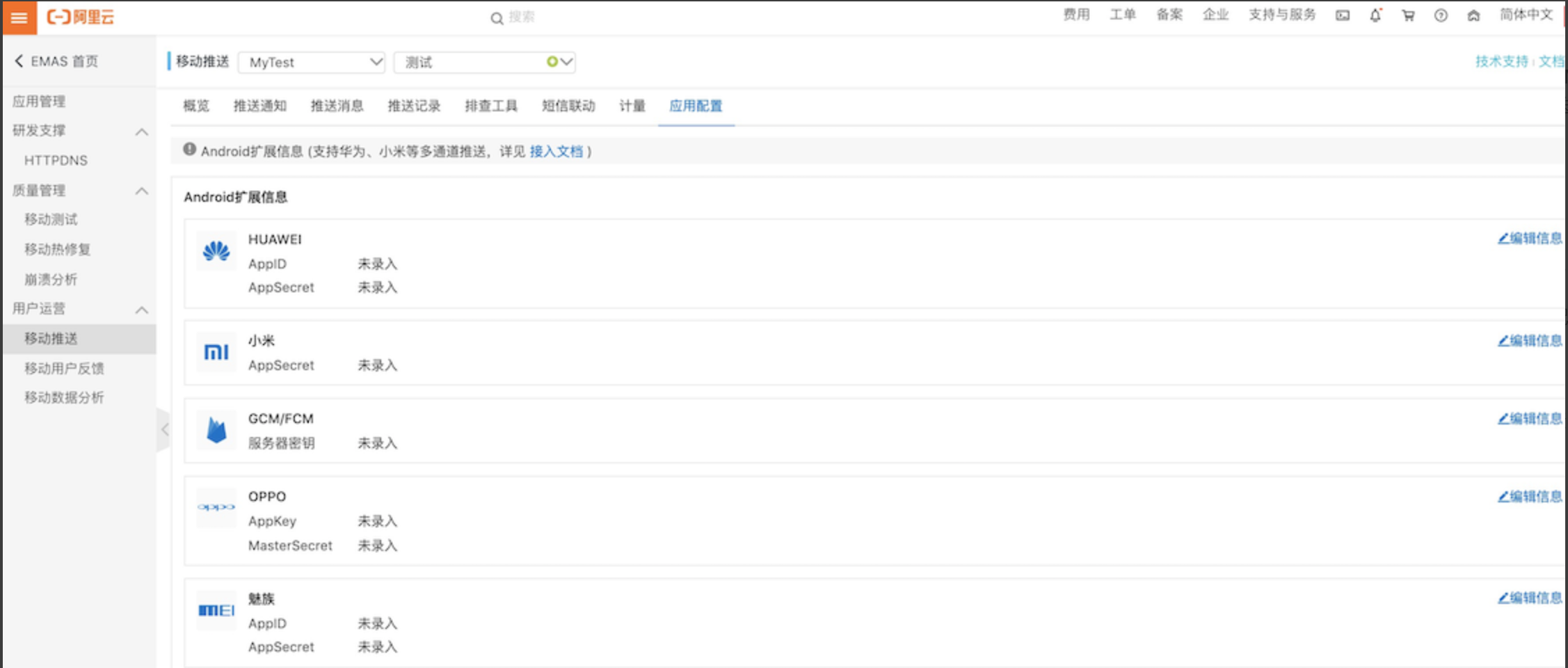Open the 费用 menu
Screen dimensions: 1568x668
pos(1076,15)
